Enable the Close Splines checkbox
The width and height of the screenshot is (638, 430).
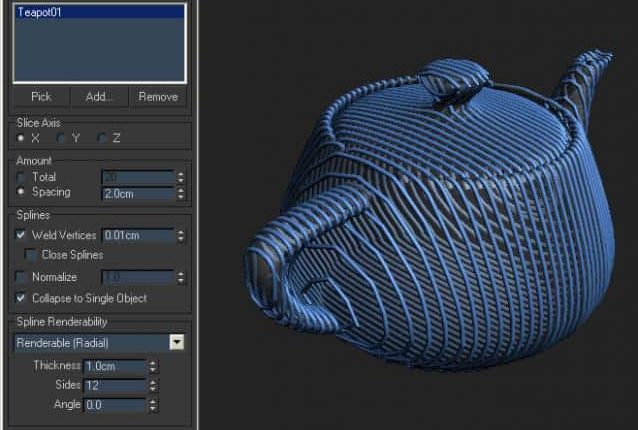point(30,255)
